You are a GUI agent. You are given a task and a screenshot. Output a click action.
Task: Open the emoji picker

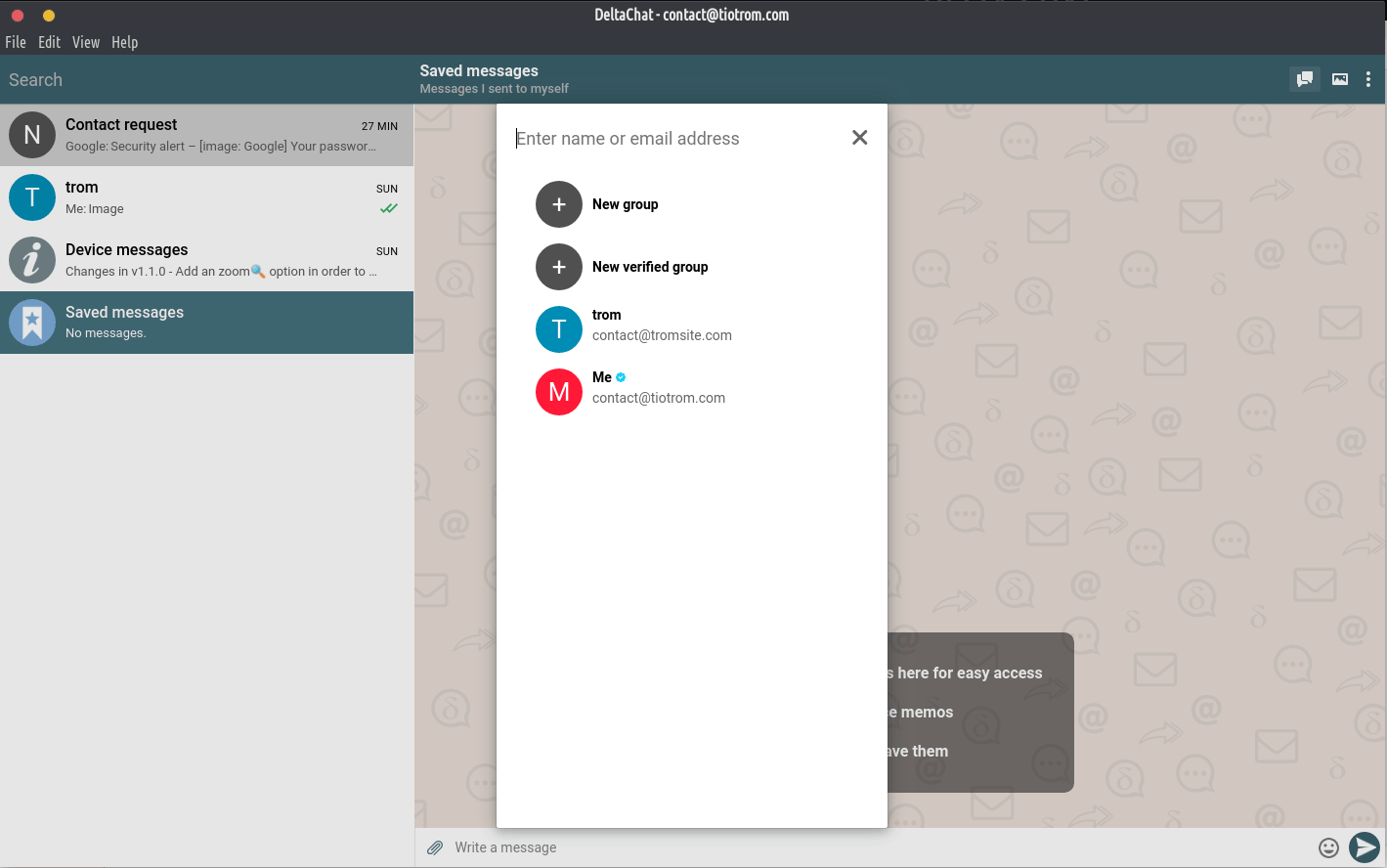click(x=1328, y=847)
